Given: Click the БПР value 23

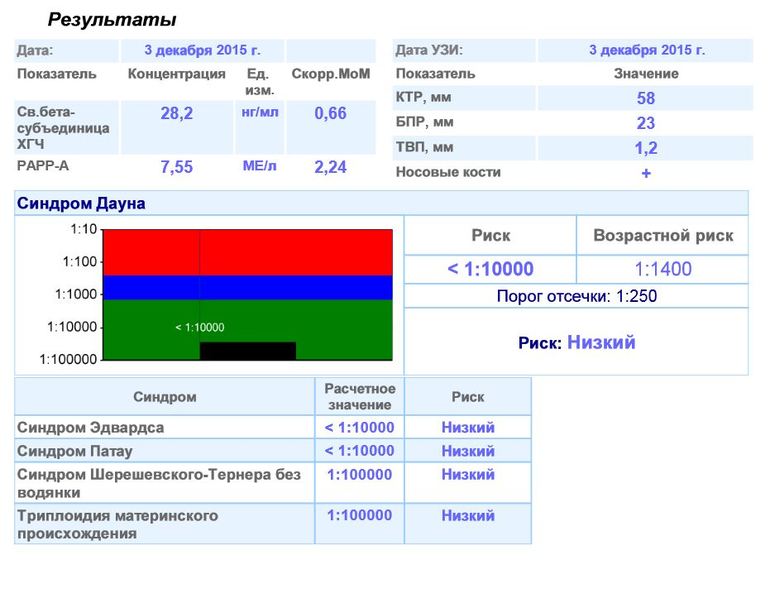Looking at the screenshot, I should point(645,123).
